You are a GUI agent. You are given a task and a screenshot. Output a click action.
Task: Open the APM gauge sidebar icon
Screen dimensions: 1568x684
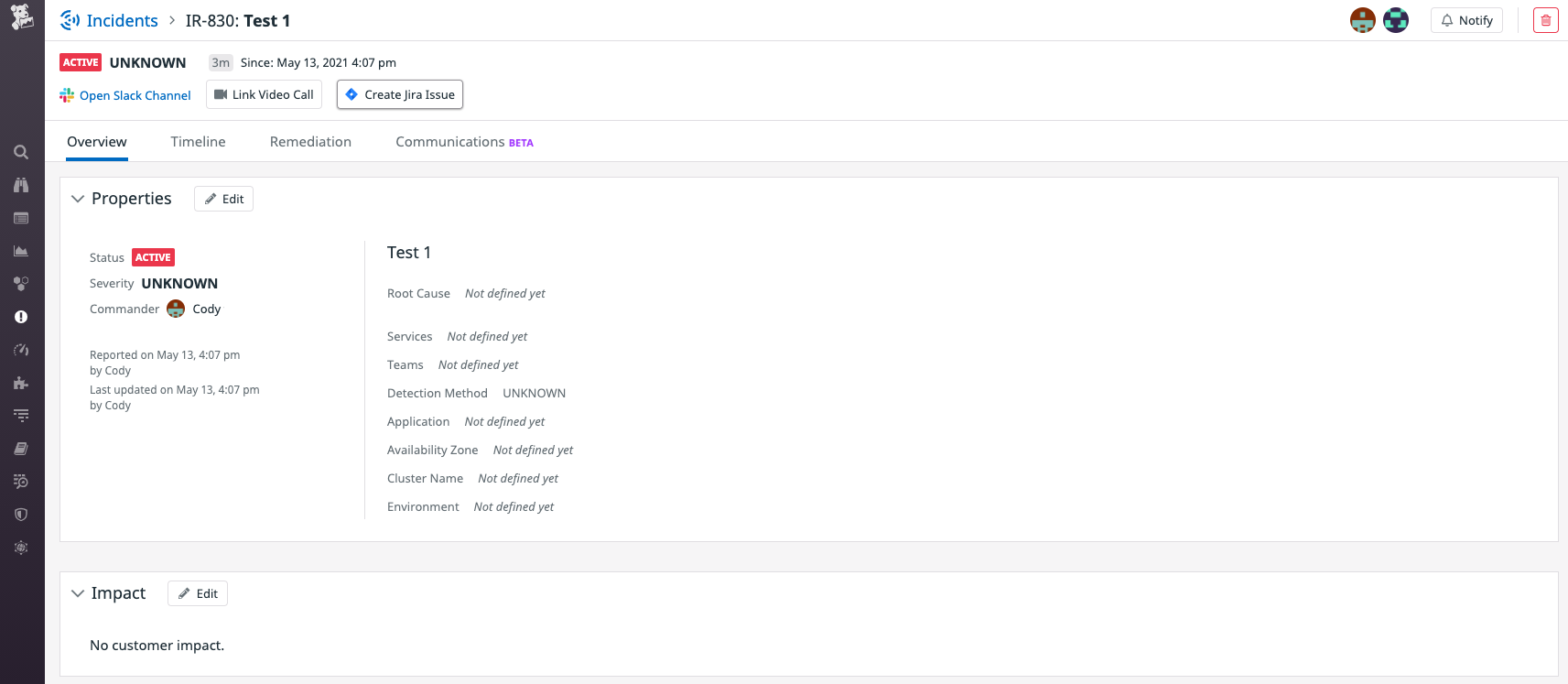coord(21,350)
